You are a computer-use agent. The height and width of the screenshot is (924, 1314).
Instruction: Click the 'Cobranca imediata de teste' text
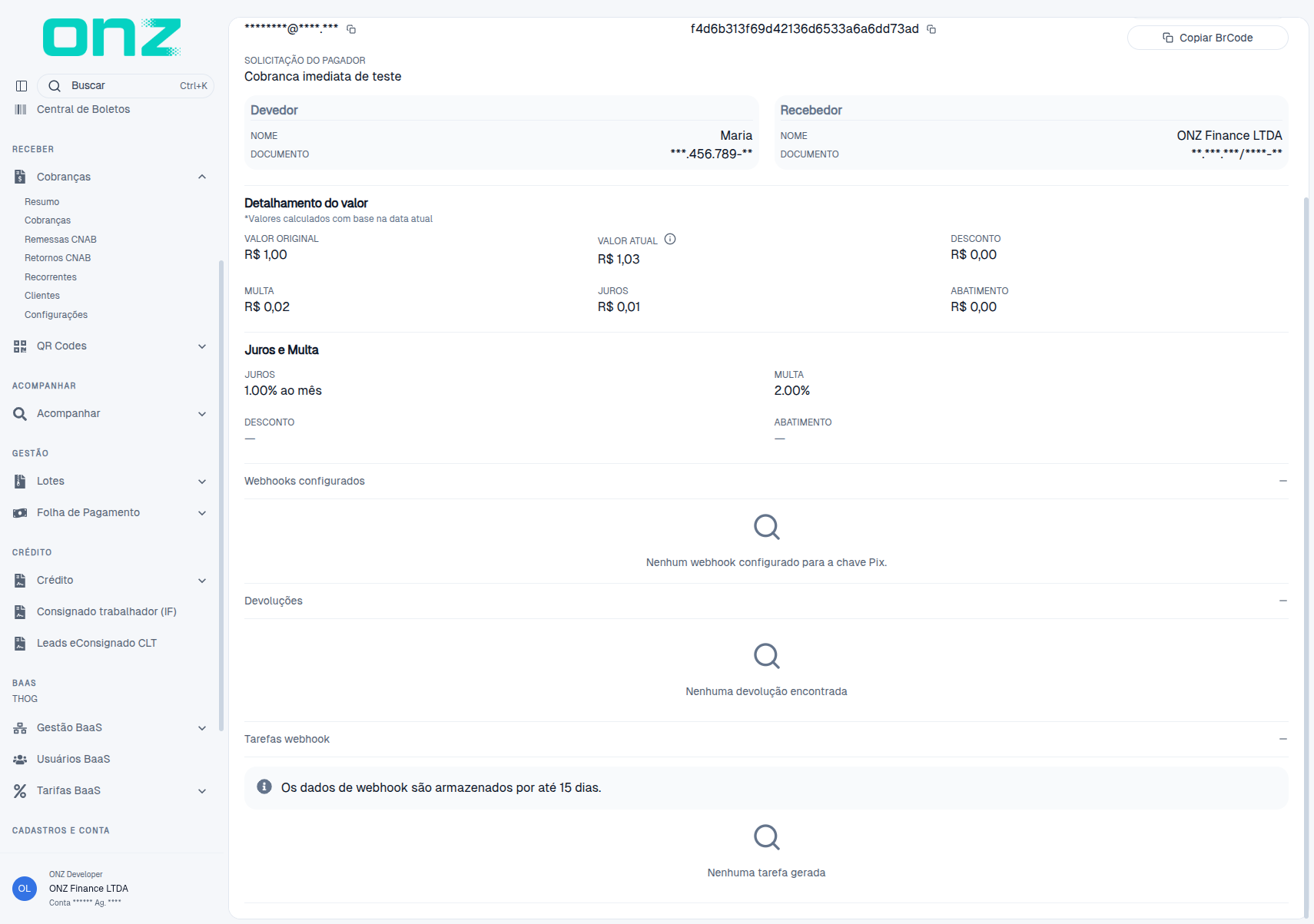[323, 76]
